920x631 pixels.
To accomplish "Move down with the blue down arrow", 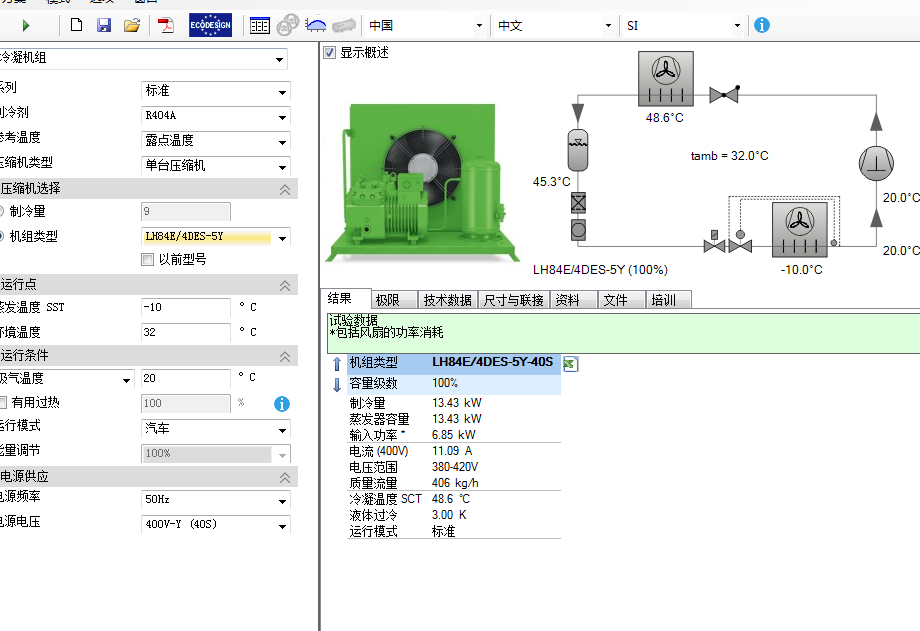I will coord(337,385).
